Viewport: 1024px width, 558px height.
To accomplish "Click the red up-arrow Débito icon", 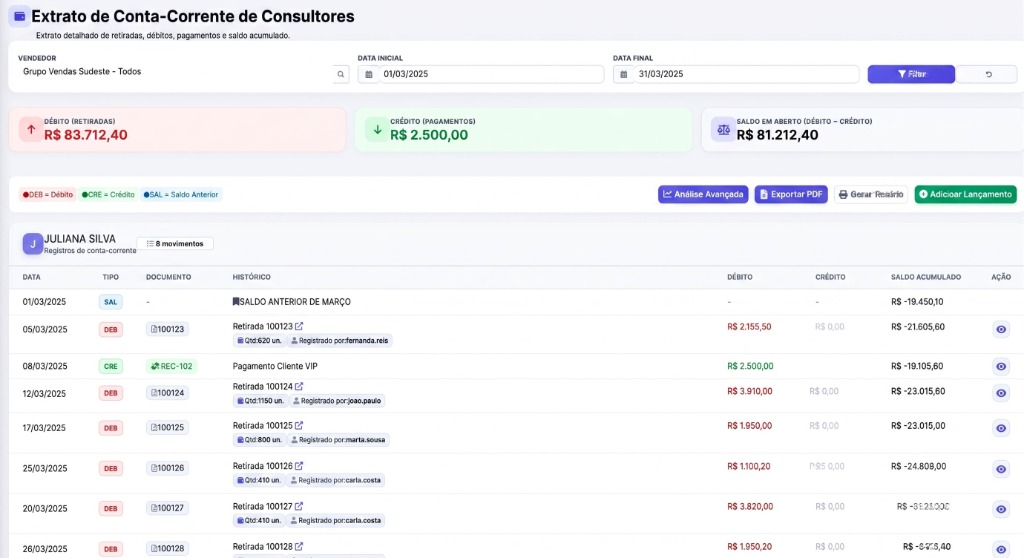I will [x=31, y=129].
